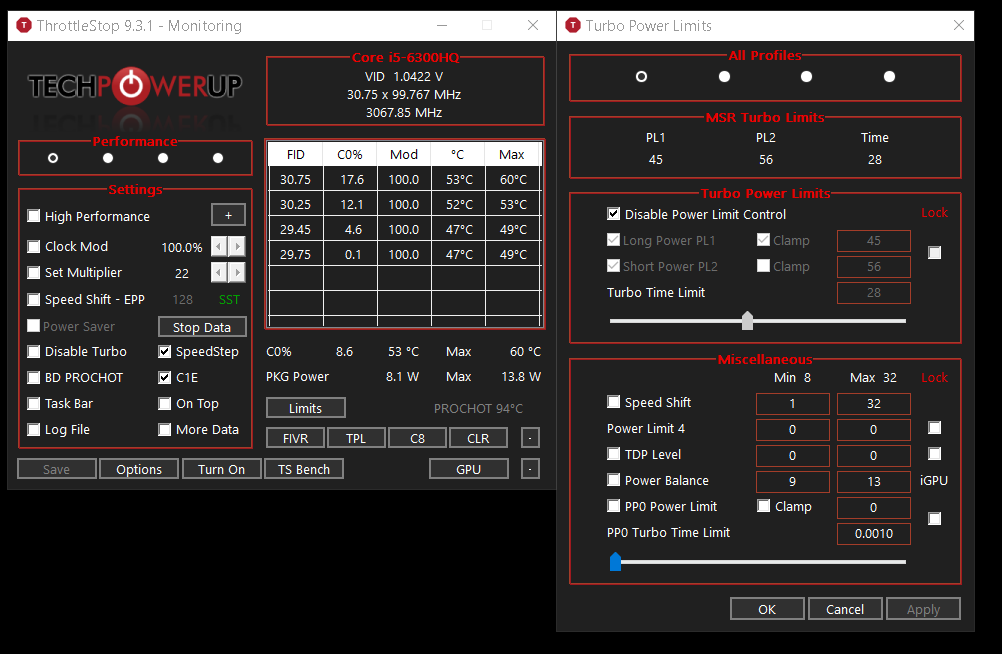
Task: Click the PP0 Turbo Time Limit 0.0010 field
Action: coord(874,533)
